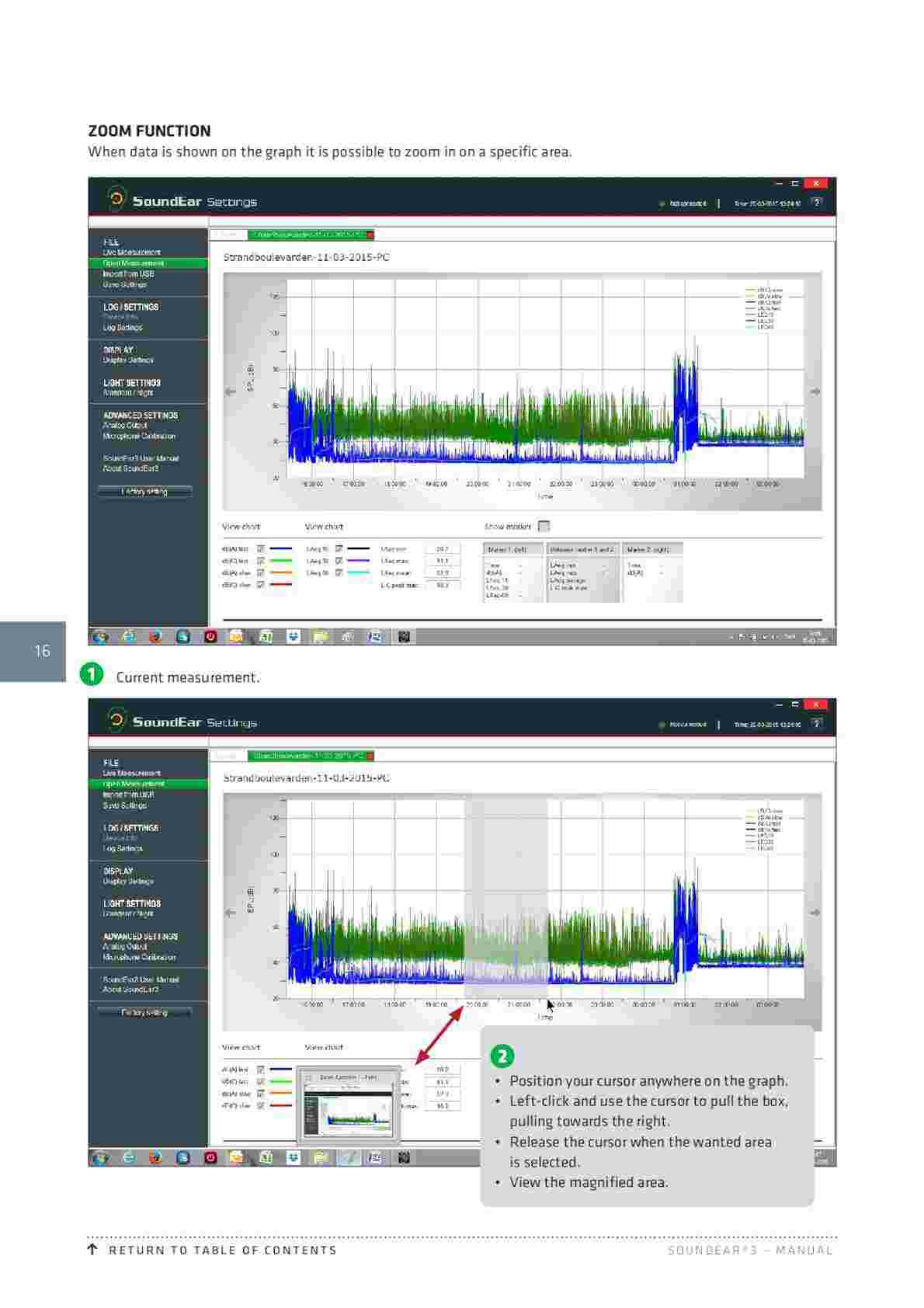
Task: Enable the Show motion checkbox in top screenshot
Action: coord(544,527)
